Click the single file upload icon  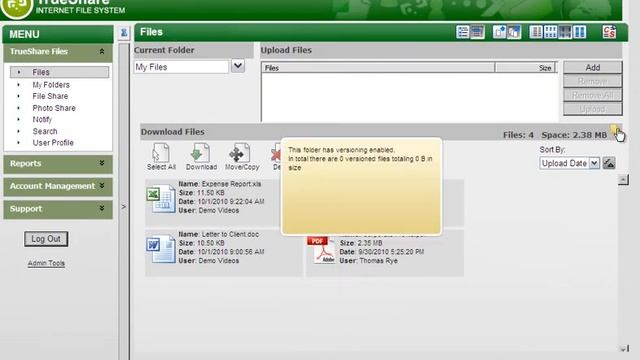500,32
